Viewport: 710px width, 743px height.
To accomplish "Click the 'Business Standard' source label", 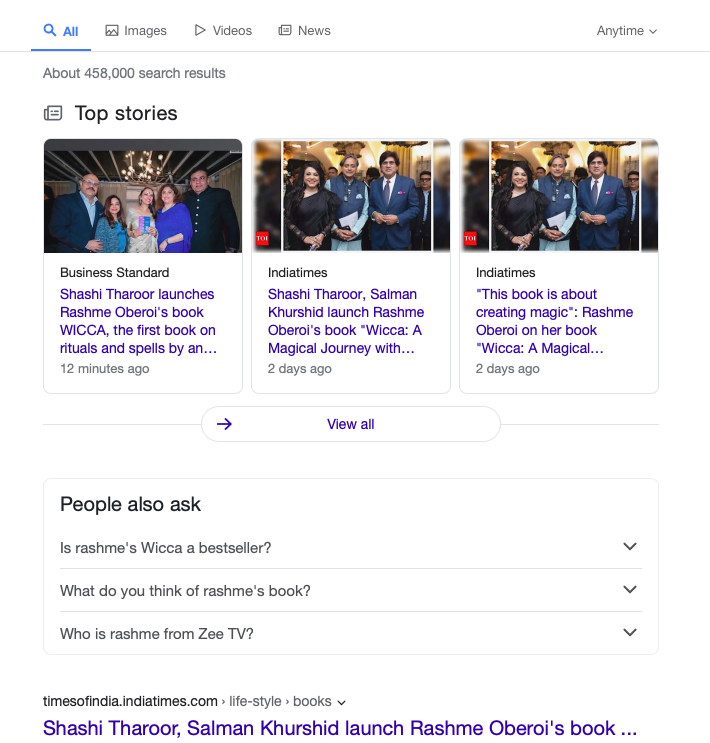I will 115,272.
